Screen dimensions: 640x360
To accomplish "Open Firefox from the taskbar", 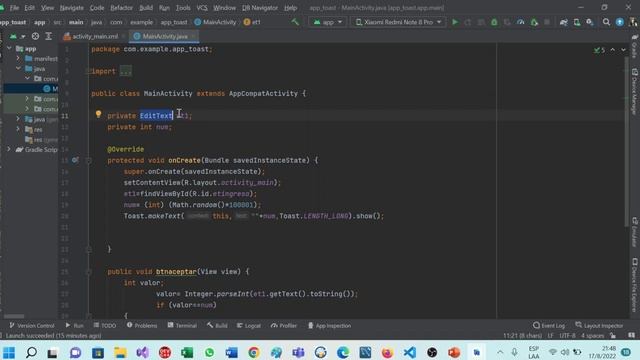I will (x=387, y=352).
